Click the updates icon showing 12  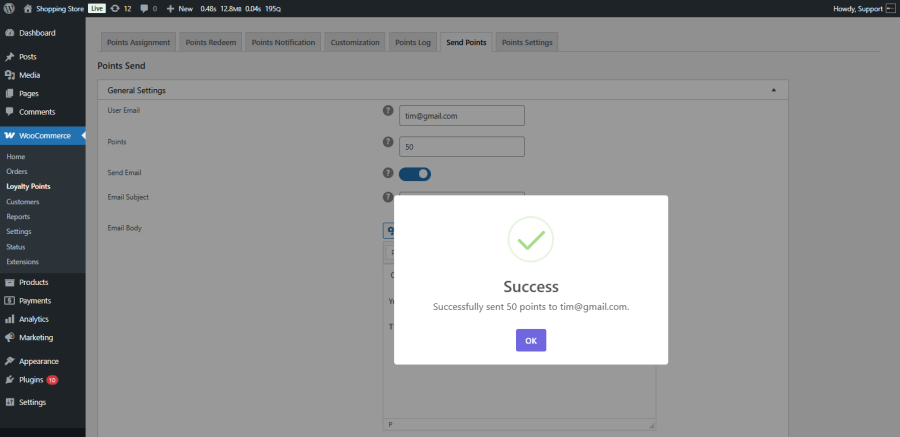[115, 9]
